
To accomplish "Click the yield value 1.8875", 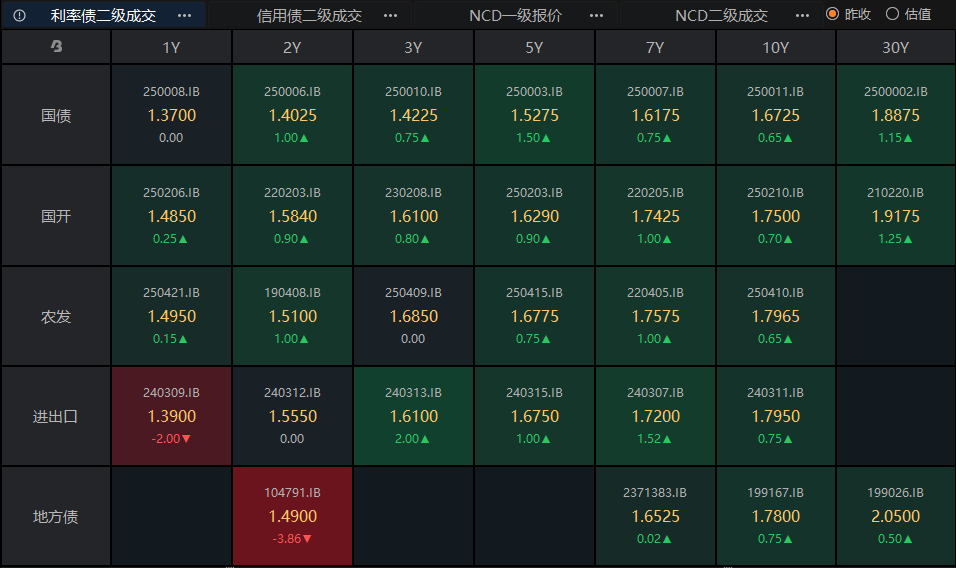I will (896, 115).
